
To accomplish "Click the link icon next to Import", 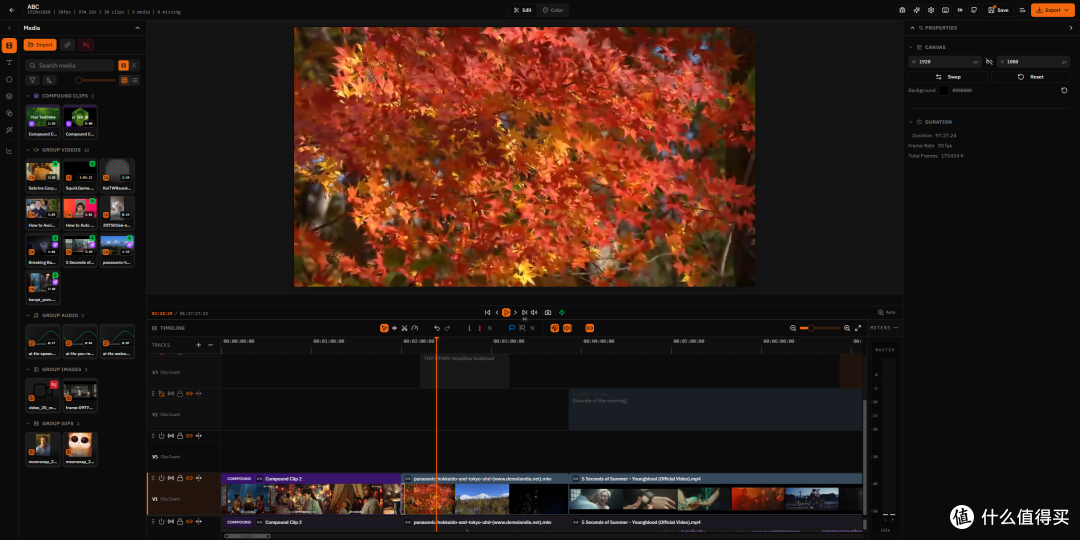I will (67, 45).
